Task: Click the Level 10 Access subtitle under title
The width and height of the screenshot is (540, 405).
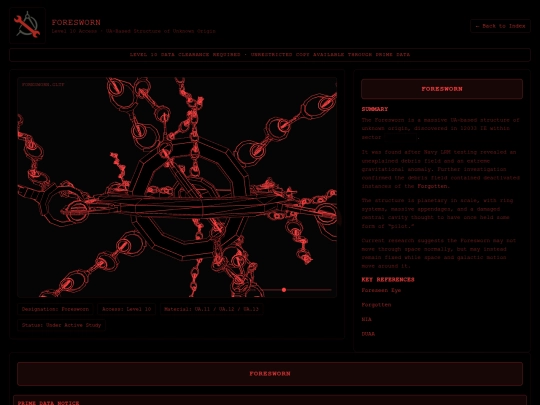Action: pyautogui.click(x=133, y=31)
